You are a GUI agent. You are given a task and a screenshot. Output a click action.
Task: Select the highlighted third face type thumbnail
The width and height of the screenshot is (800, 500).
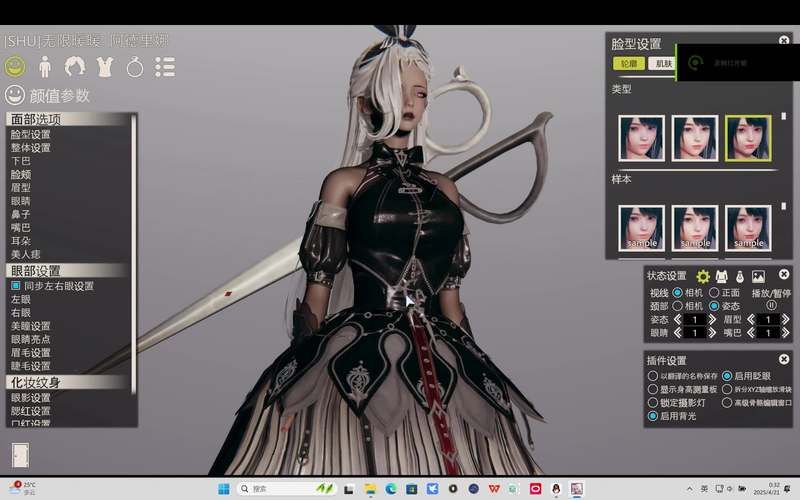[748, 138]
